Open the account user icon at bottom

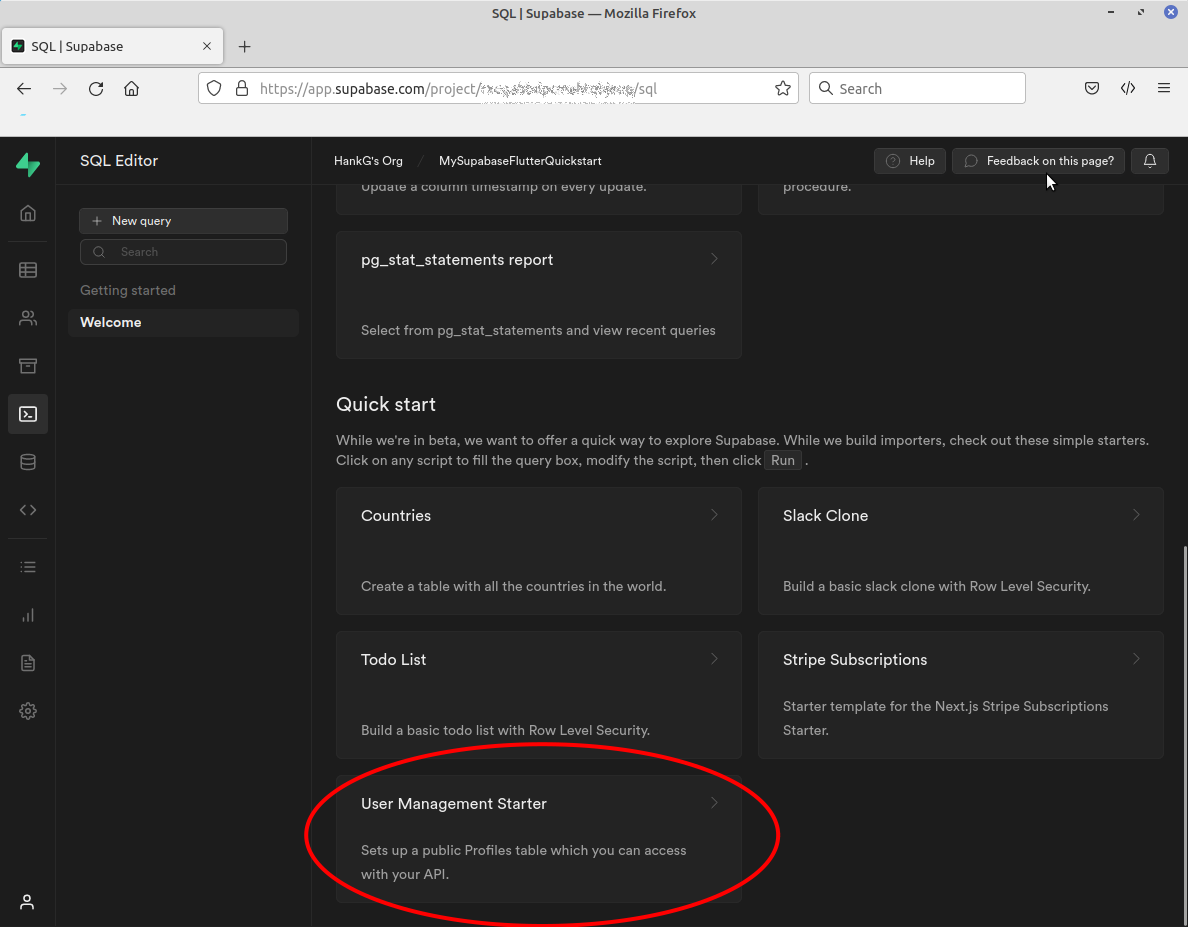pos(28,902)
